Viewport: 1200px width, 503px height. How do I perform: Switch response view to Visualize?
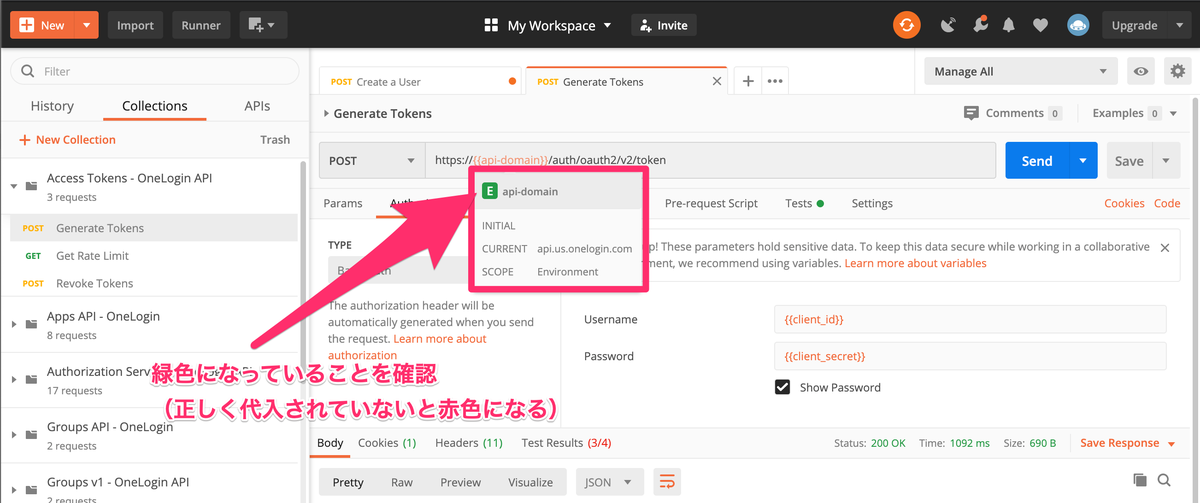[x=530, y=482]
